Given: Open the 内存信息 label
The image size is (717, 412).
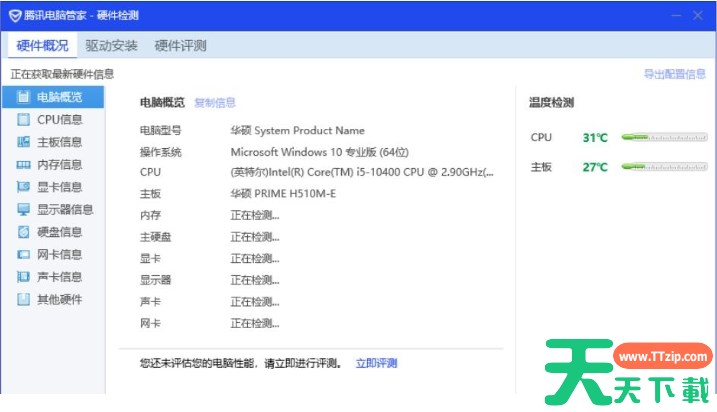Looking at the screenshot, I should 59,165.
